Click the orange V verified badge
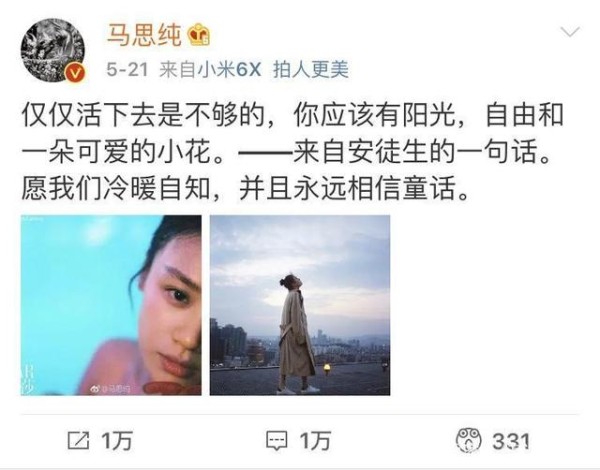This screenshot has height=470, width=600. (x=76, y=72)
